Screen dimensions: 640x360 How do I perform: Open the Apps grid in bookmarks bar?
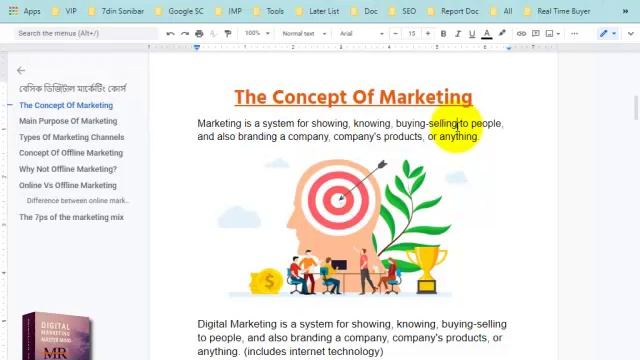click(x=24, y=11)
